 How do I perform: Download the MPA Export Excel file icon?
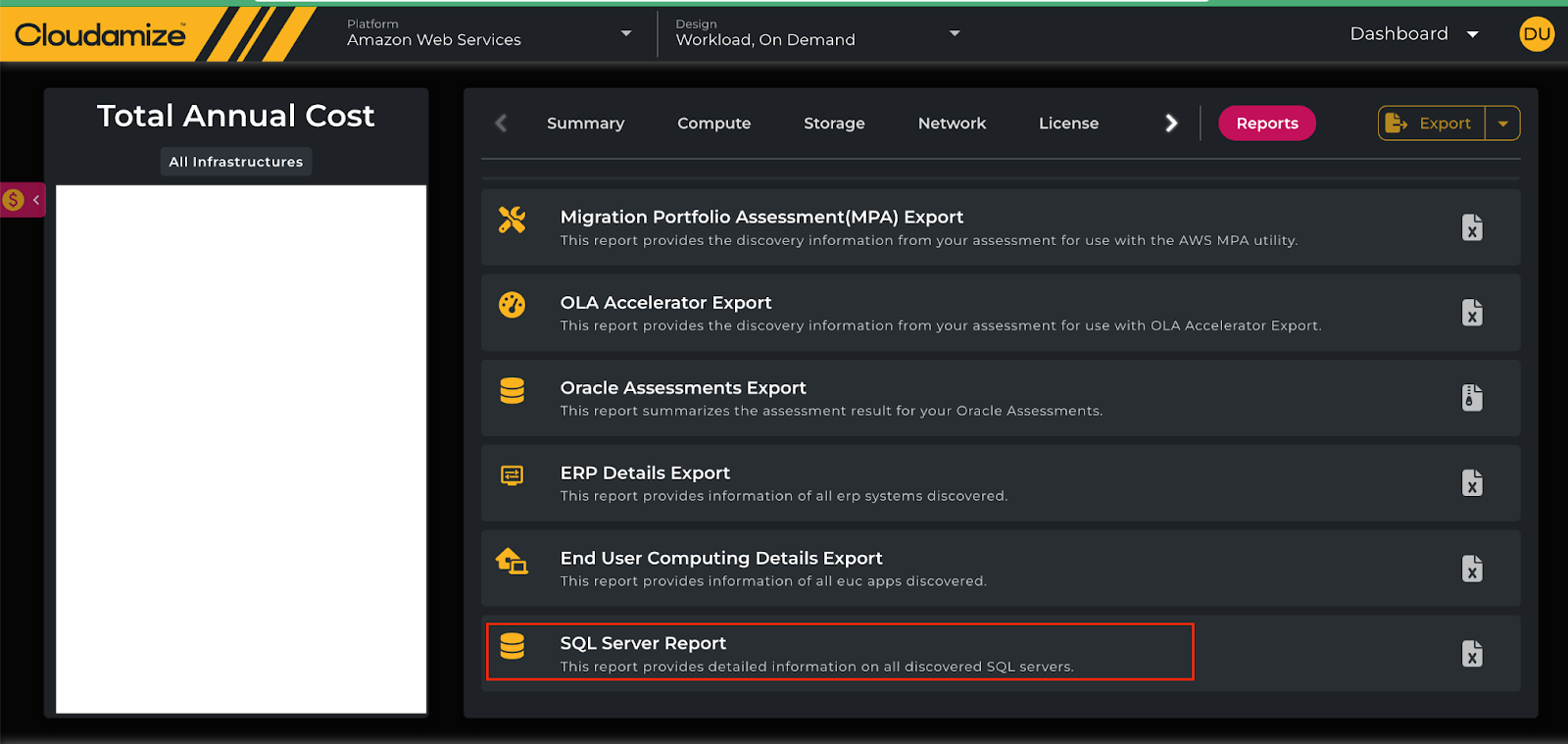(1471, 227)
